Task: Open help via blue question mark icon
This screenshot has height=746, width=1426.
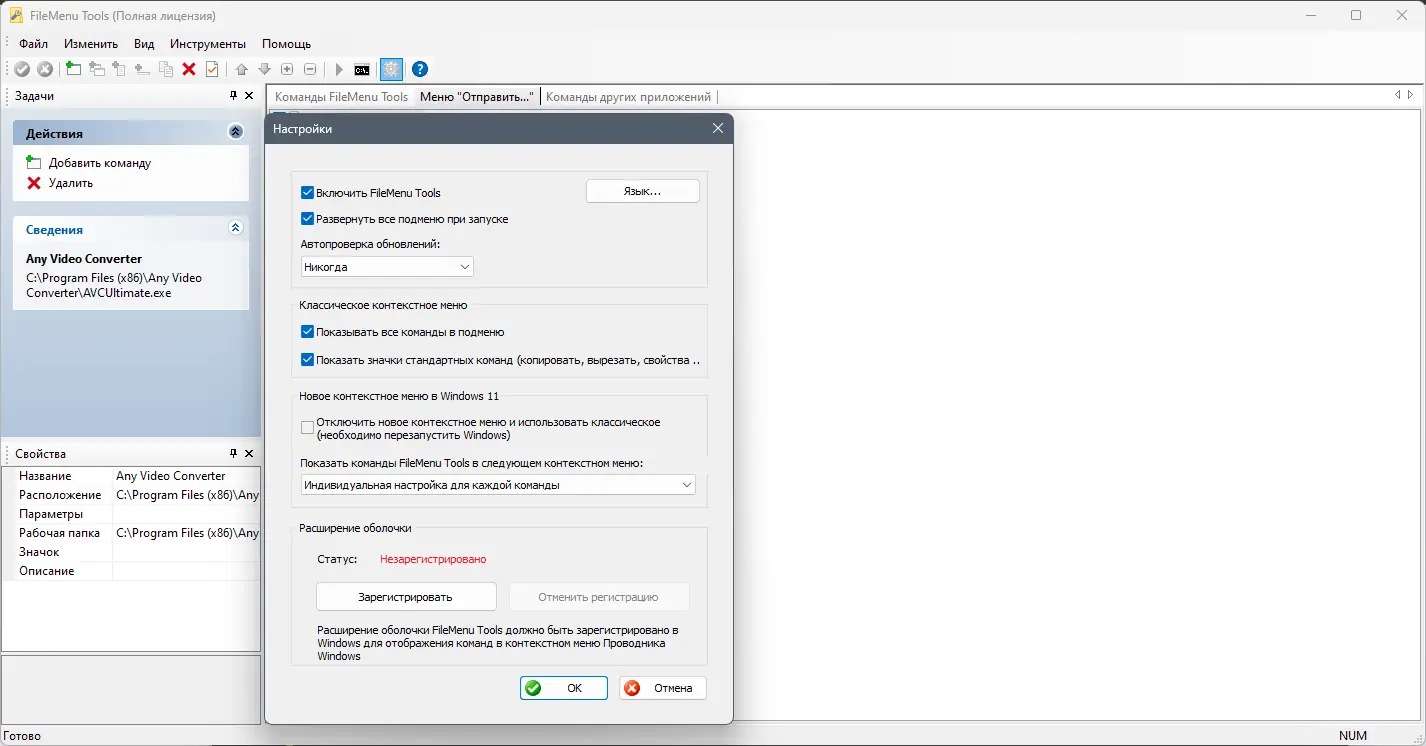Action: click(x=420, y=69)
